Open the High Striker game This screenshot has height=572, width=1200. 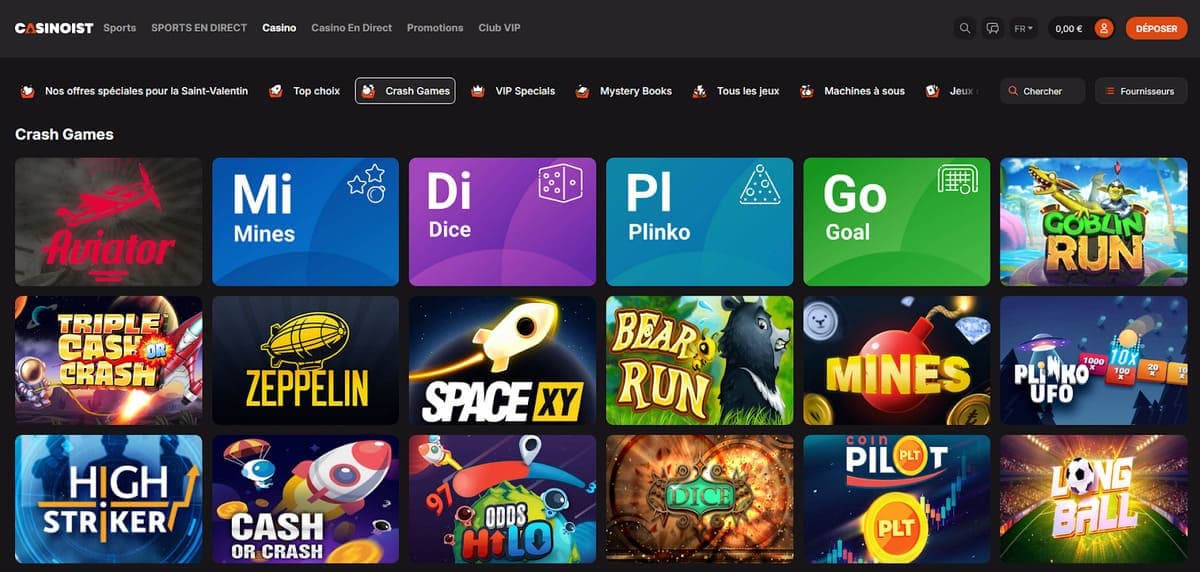click(108, 499)
